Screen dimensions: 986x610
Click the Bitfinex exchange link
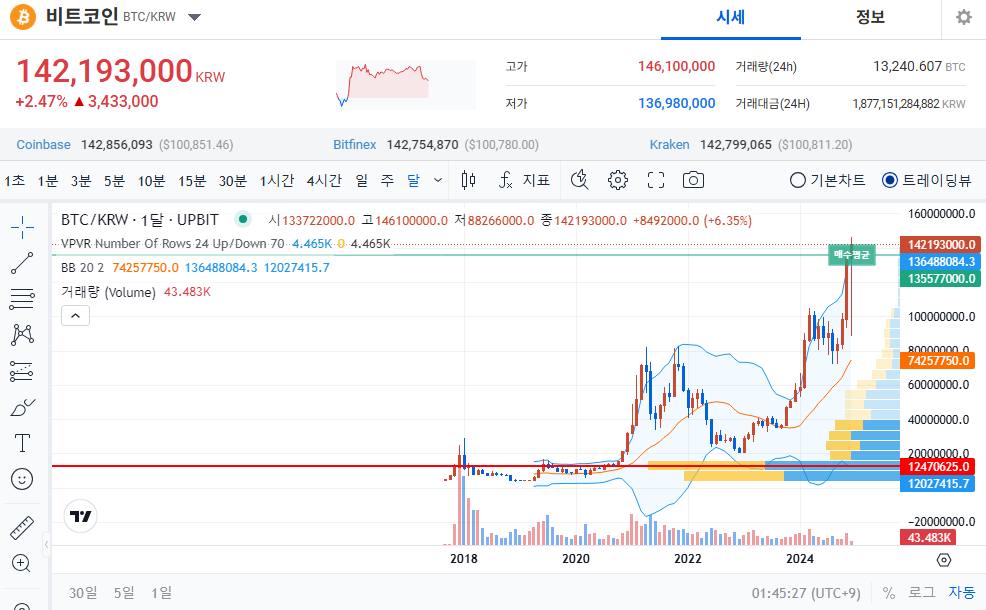355,145
